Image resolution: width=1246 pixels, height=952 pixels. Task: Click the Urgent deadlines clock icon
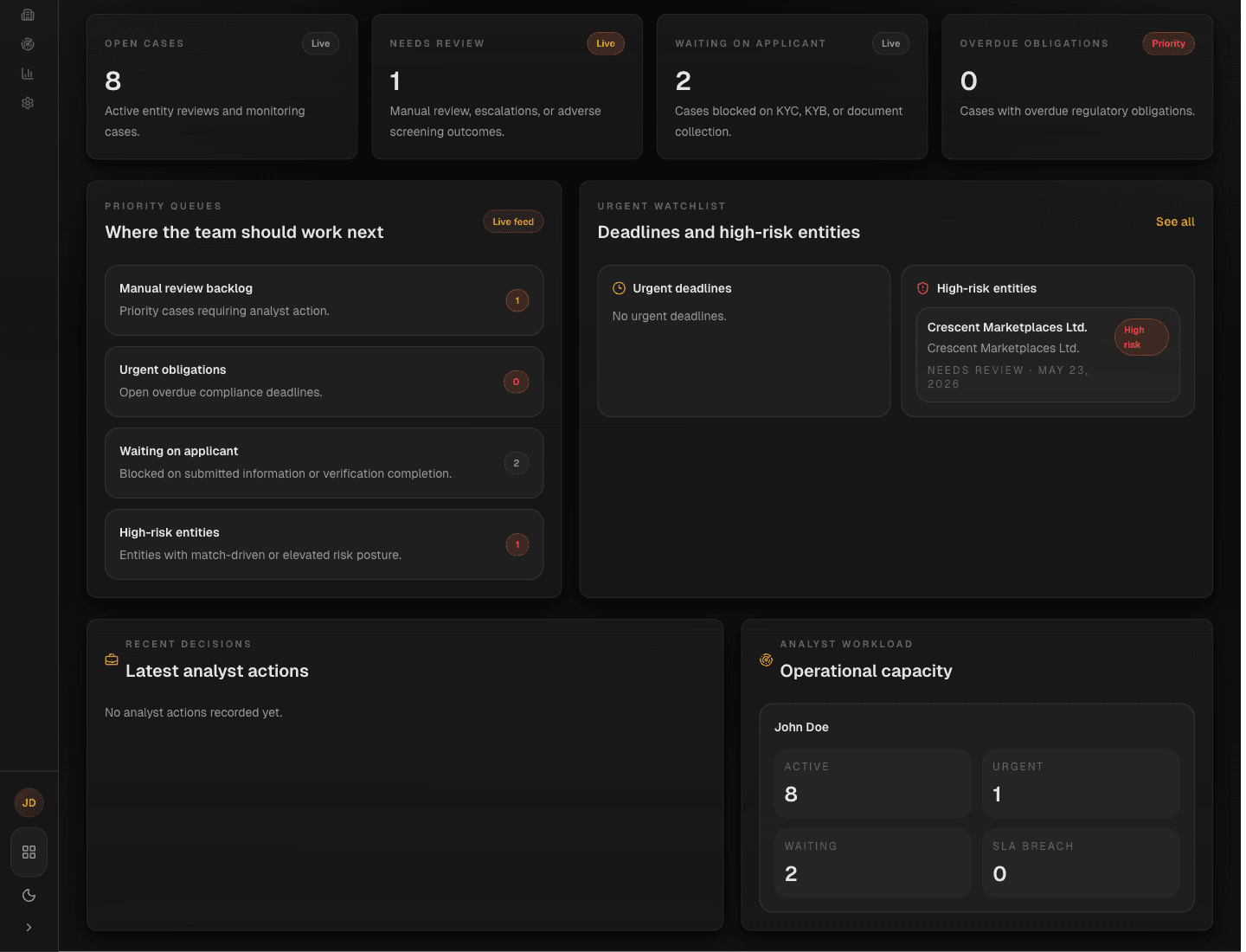tap(619, 288)
